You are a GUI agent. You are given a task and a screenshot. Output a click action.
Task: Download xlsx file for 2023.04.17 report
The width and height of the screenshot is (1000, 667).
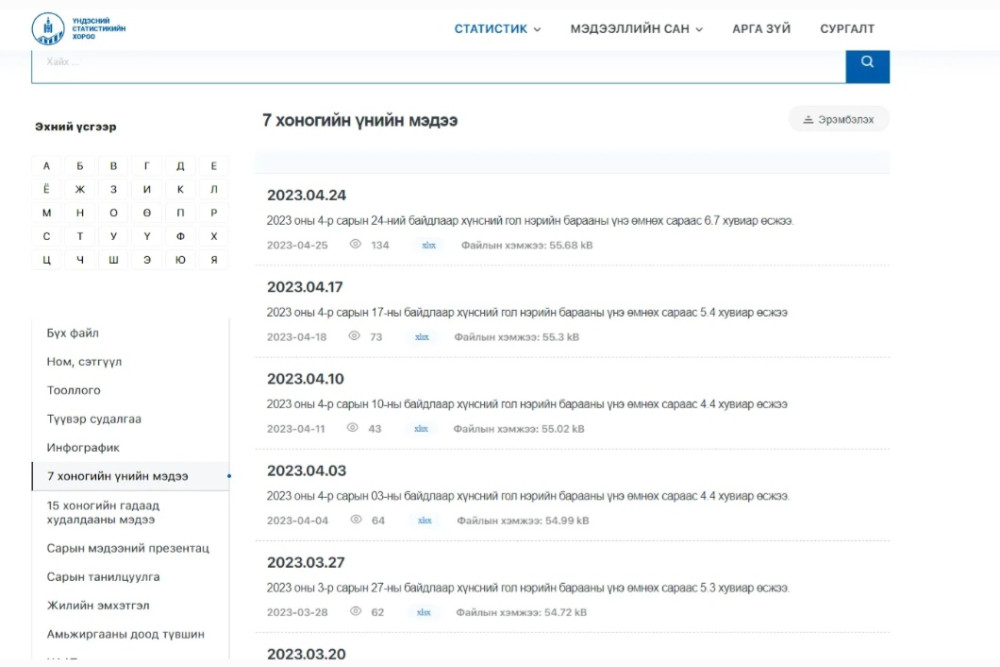tap(422, 337)
